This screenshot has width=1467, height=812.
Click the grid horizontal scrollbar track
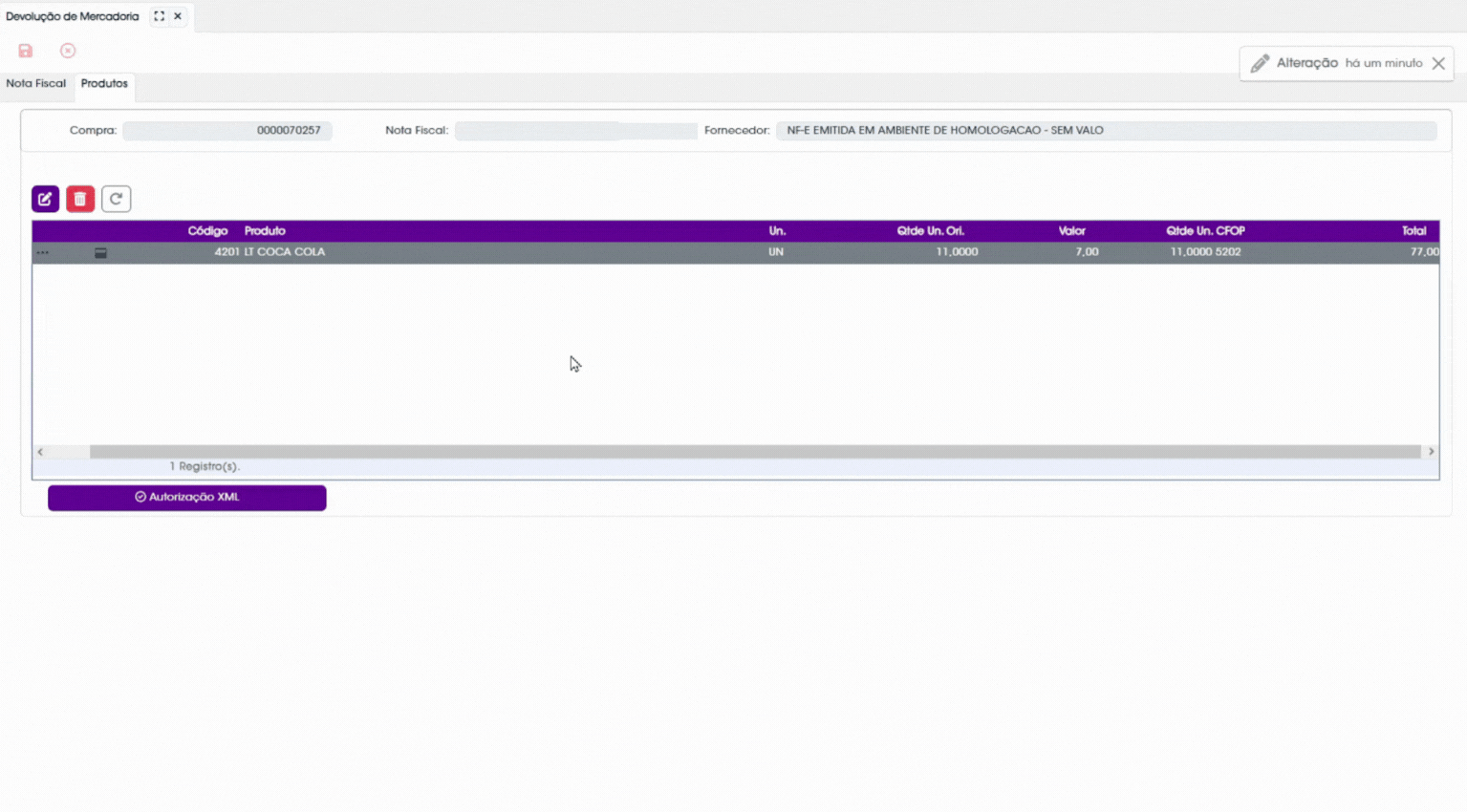pos(755,452)
